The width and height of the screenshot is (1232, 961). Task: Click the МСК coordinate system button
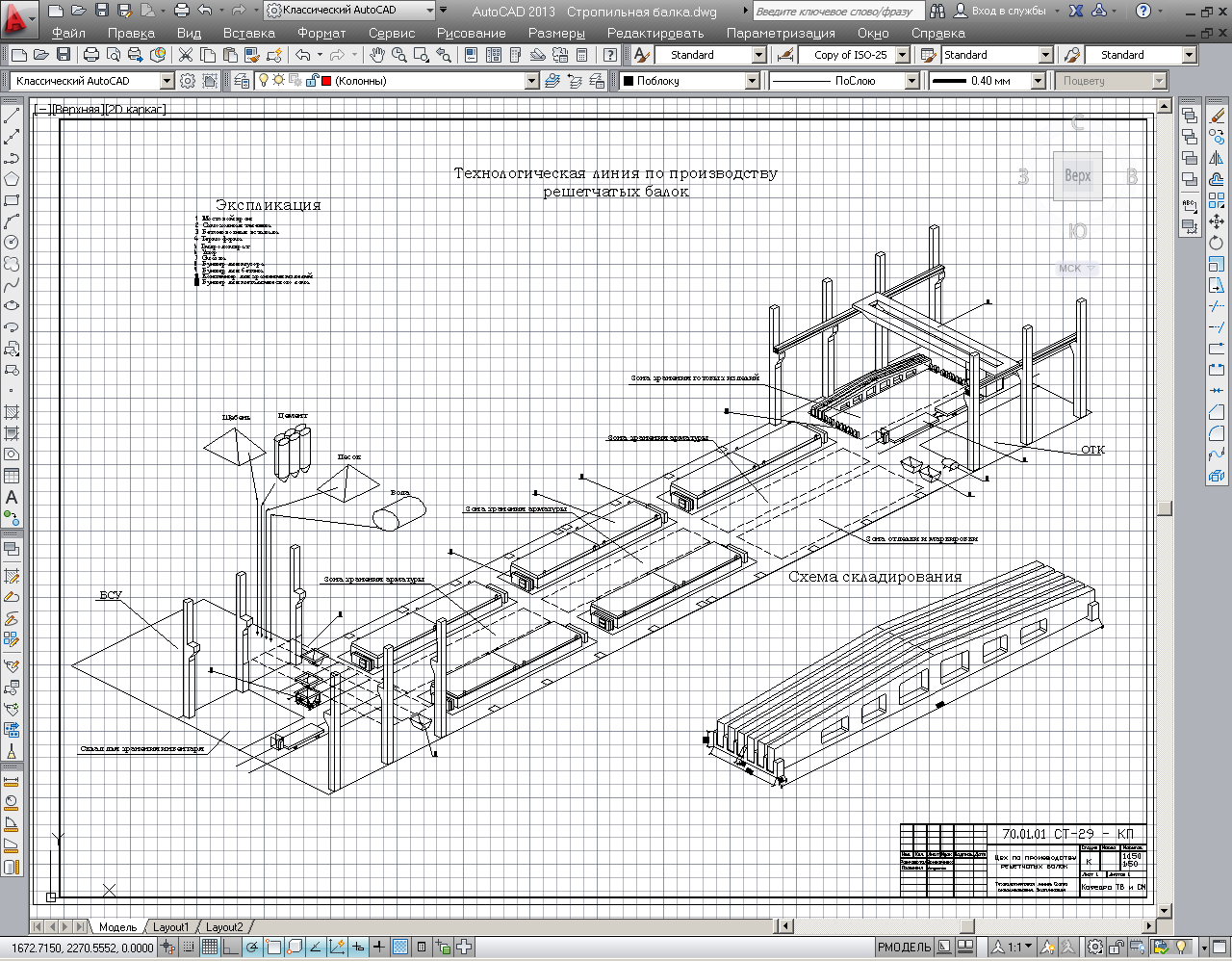(x=1077, y=269)
